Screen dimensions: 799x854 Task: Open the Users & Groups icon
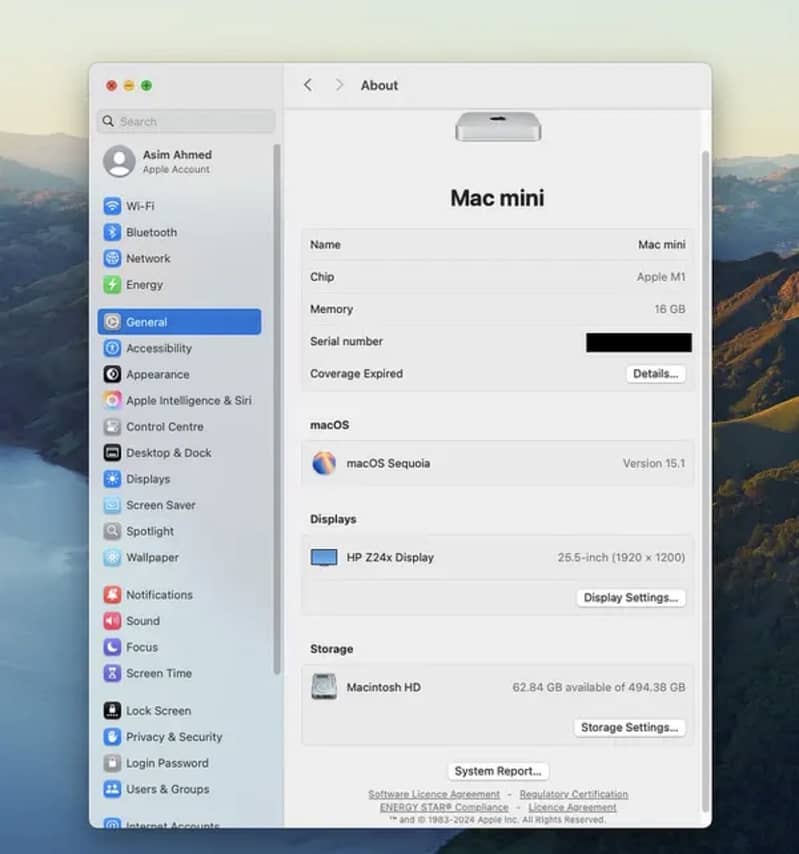(112, 789)
